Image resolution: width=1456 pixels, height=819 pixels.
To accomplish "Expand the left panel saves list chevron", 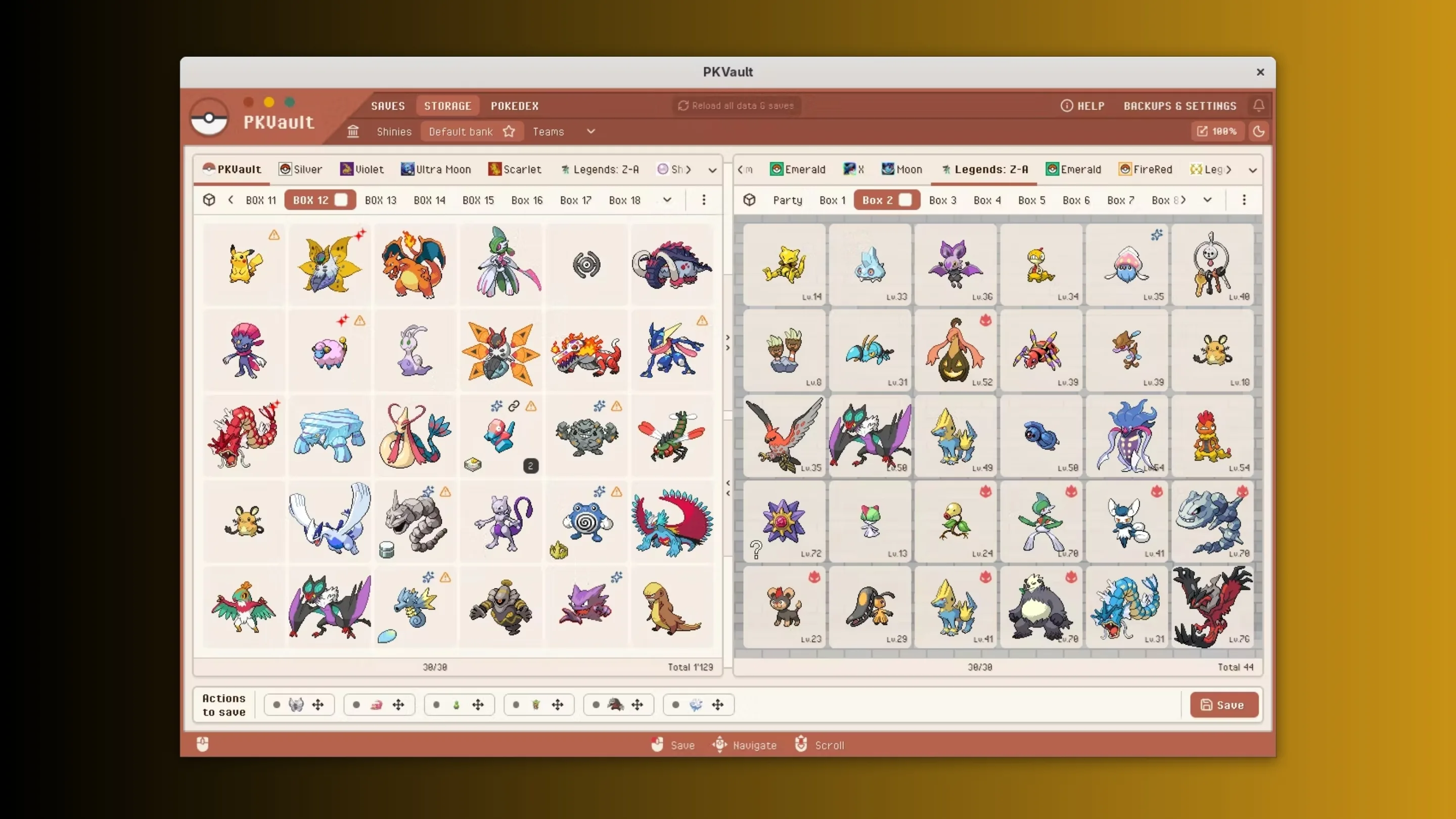I will 712,169.
